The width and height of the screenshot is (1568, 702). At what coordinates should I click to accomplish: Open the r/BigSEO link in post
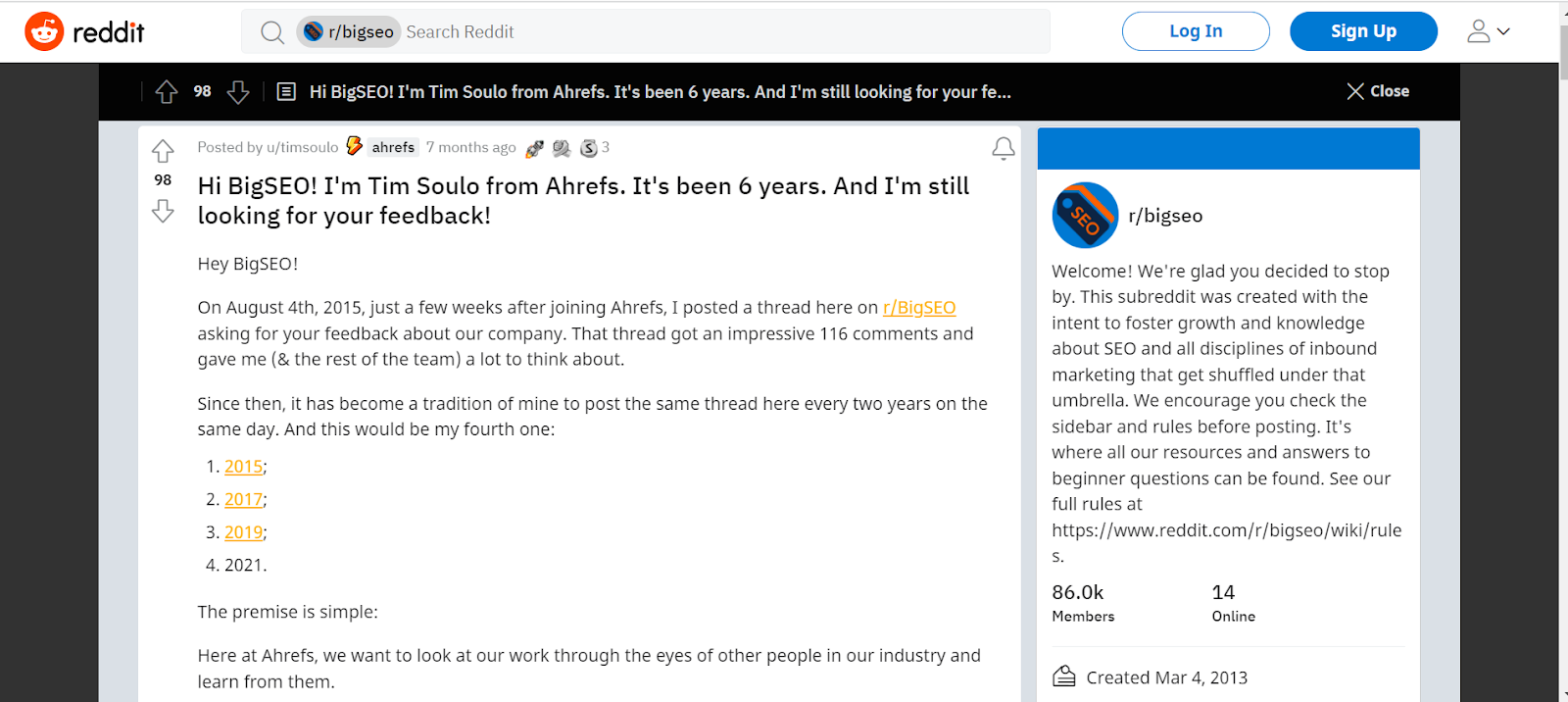[919, 308]
